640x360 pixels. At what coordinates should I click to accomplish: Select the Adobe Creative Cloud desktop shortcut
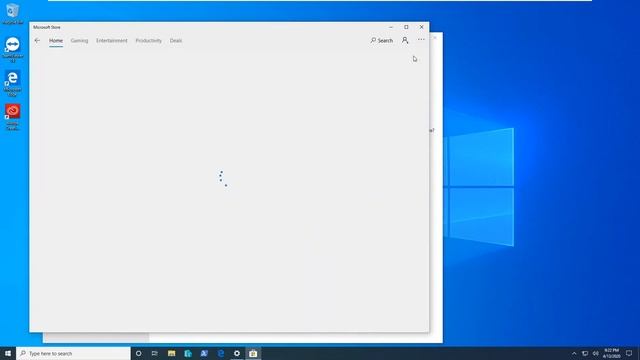(13, 117)
